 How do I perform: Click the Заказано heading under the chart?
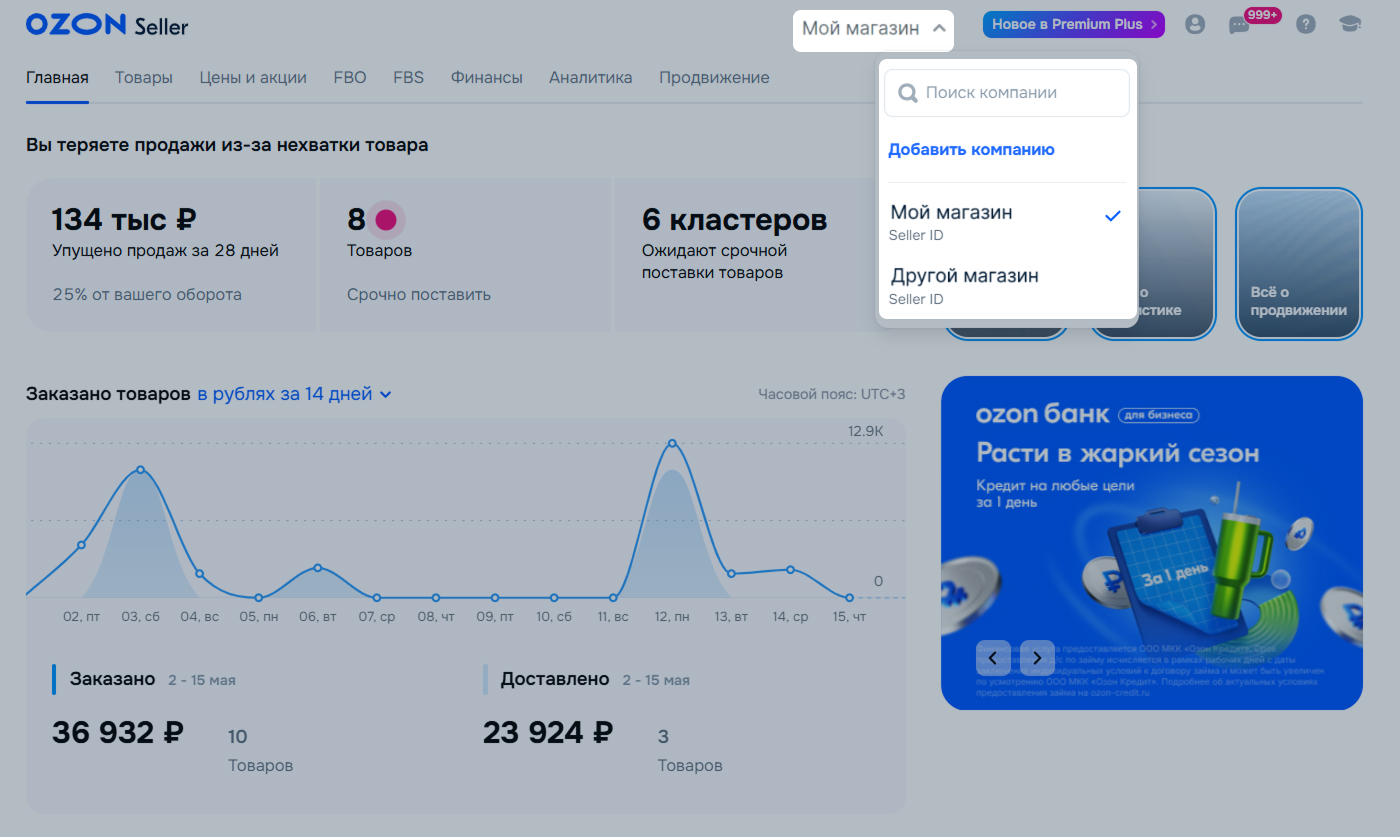point(113,679)
